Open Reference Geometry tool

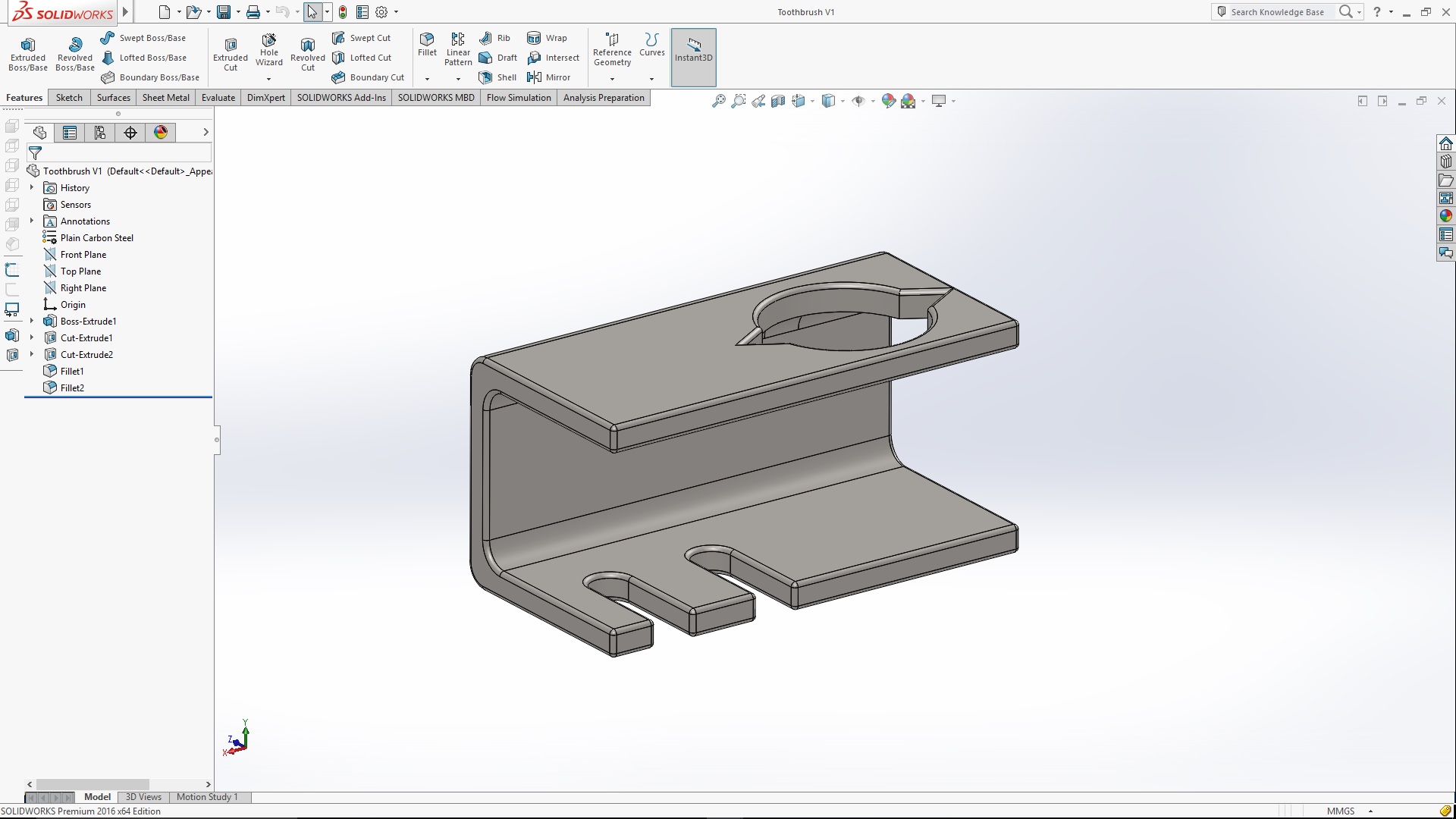[612, 50]
